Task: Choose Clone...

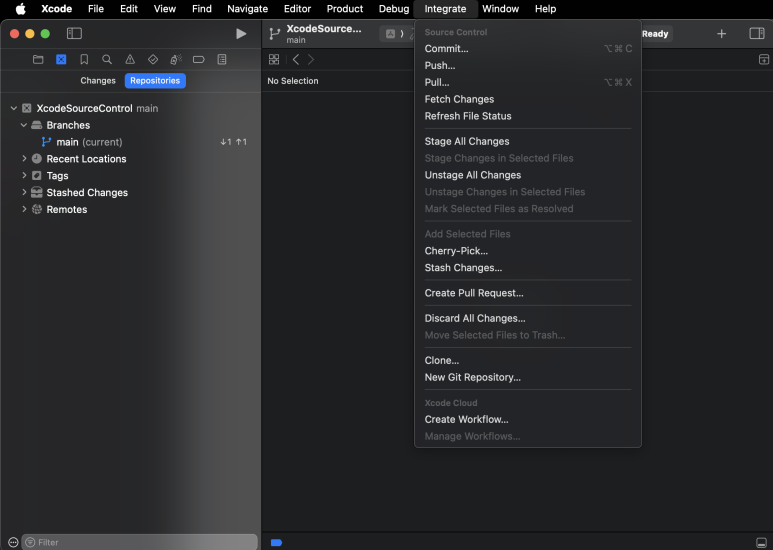Action: (528, 360)
